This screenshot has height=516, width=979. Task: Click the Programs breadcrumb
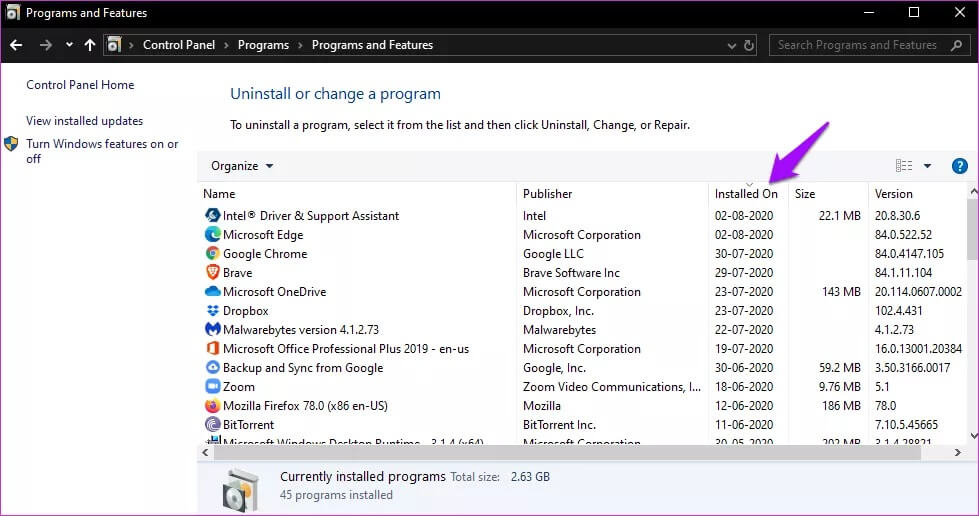pos(263,45)
